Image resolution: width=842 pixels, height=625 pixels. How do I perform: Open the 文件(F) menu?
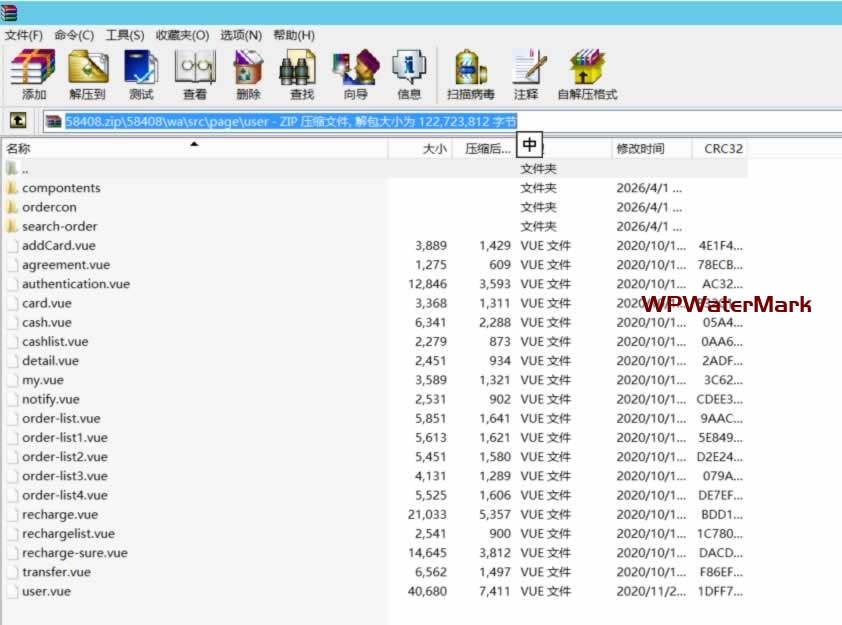coord(23,35)
